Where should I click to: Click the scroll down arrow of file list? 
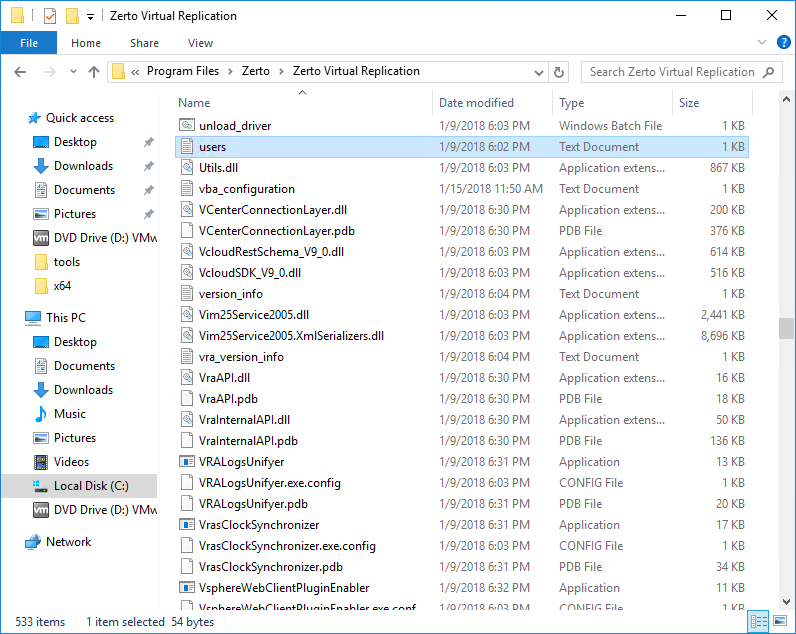786,602
